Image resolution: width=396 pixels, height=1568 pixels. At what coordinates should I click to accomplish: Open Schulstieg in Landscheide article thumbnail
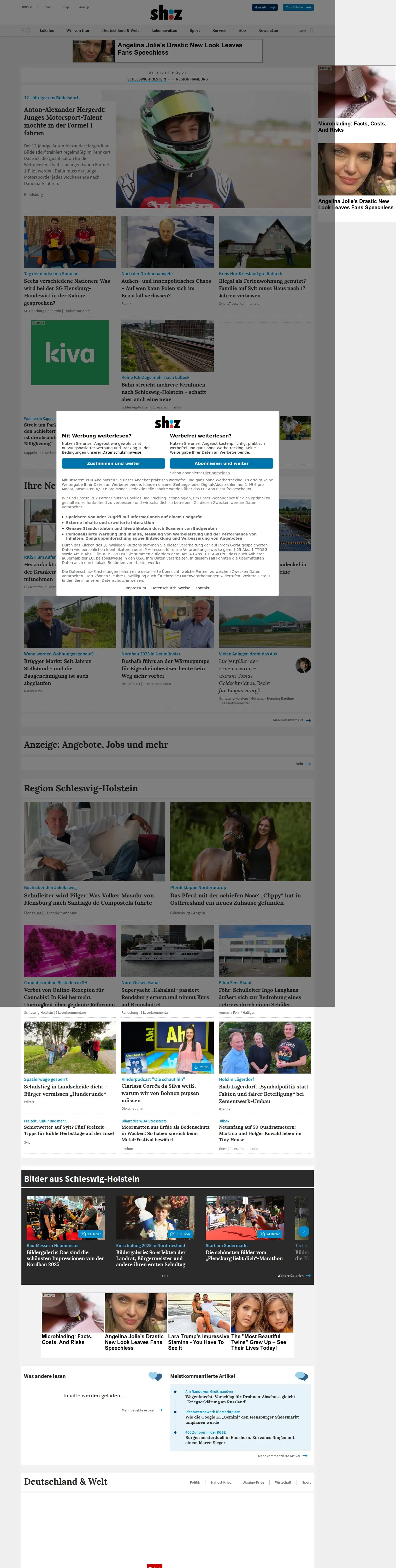(x=70, y=1048)
